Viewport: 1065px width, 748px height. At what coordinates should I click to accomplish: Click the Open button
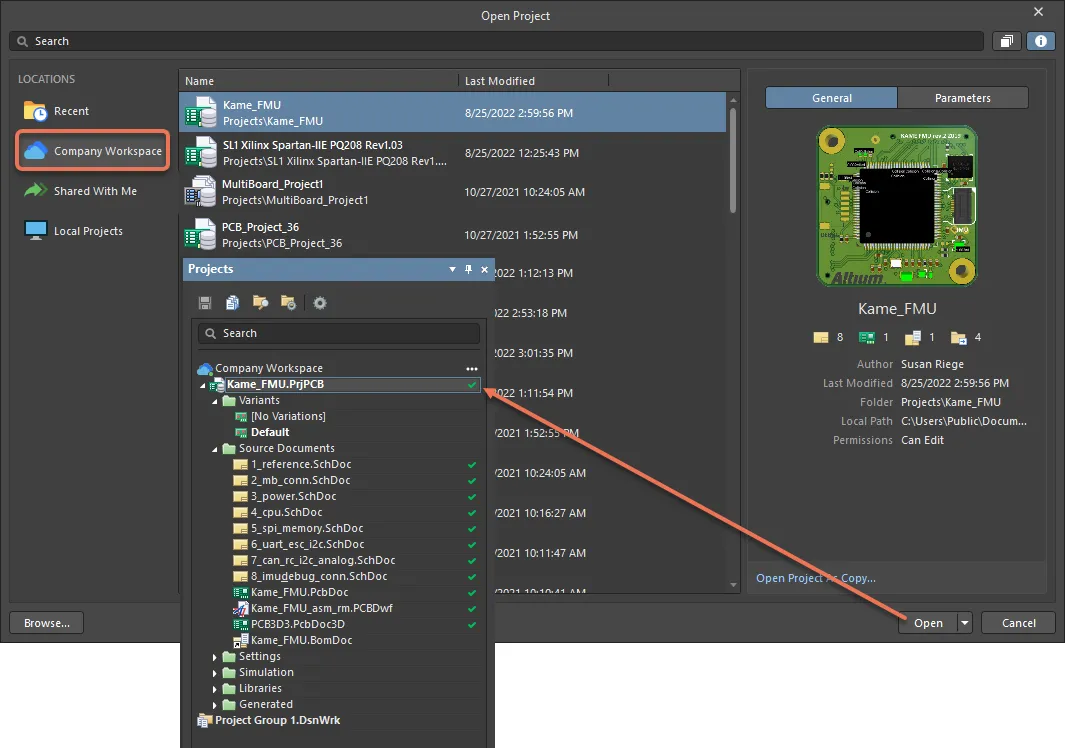tap(928, 623)
